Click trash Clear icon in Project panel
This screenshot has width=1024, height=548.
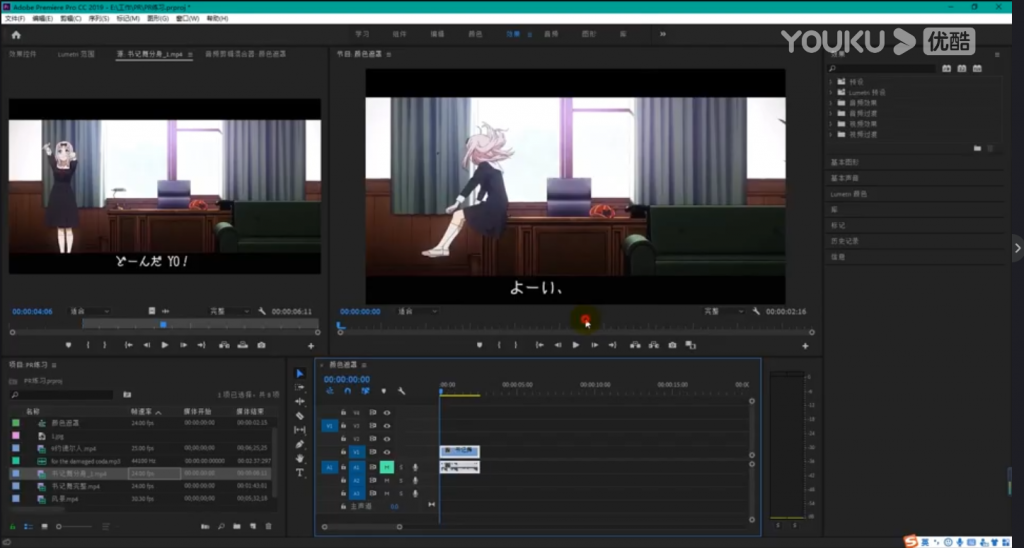click(268, 526)
